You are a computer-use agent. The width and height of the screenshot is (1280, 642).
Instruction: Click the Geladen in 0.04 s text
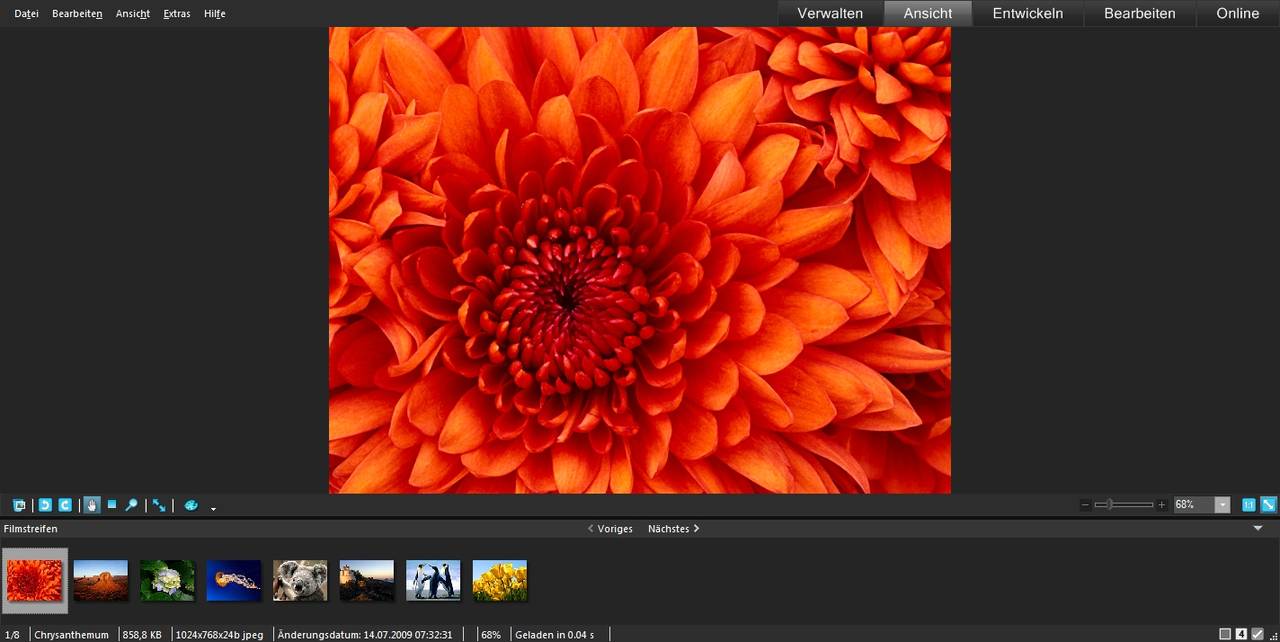tap(554, 635)
